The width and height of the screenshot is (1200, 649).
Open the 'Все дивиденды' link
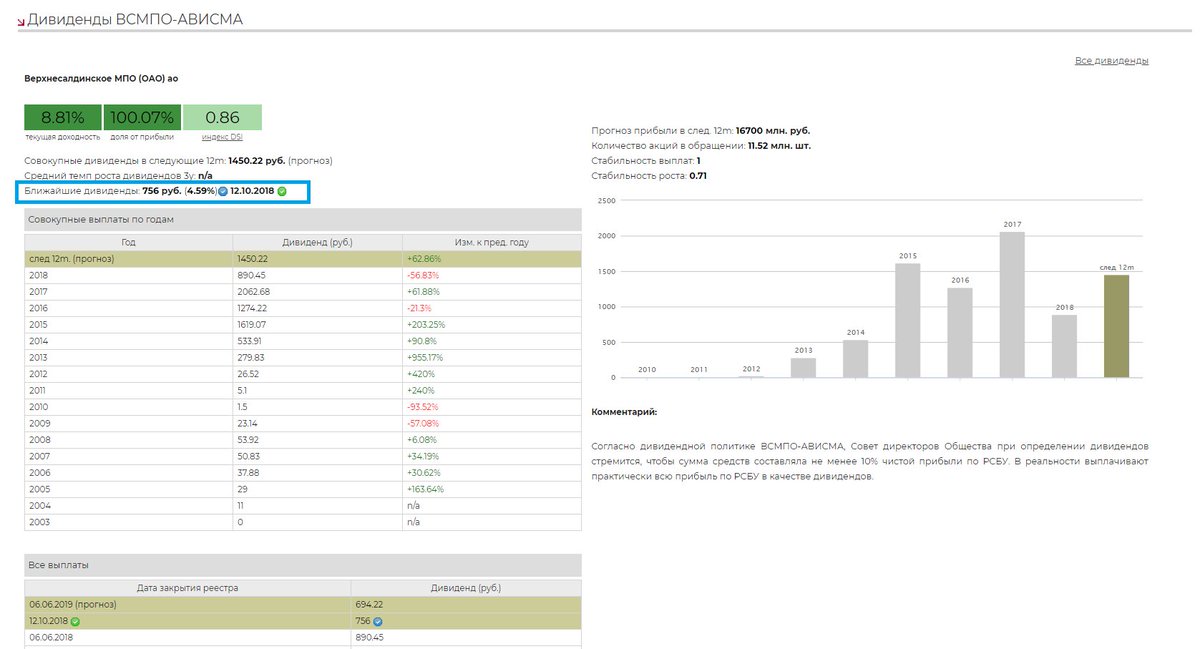coord(1112,61)
